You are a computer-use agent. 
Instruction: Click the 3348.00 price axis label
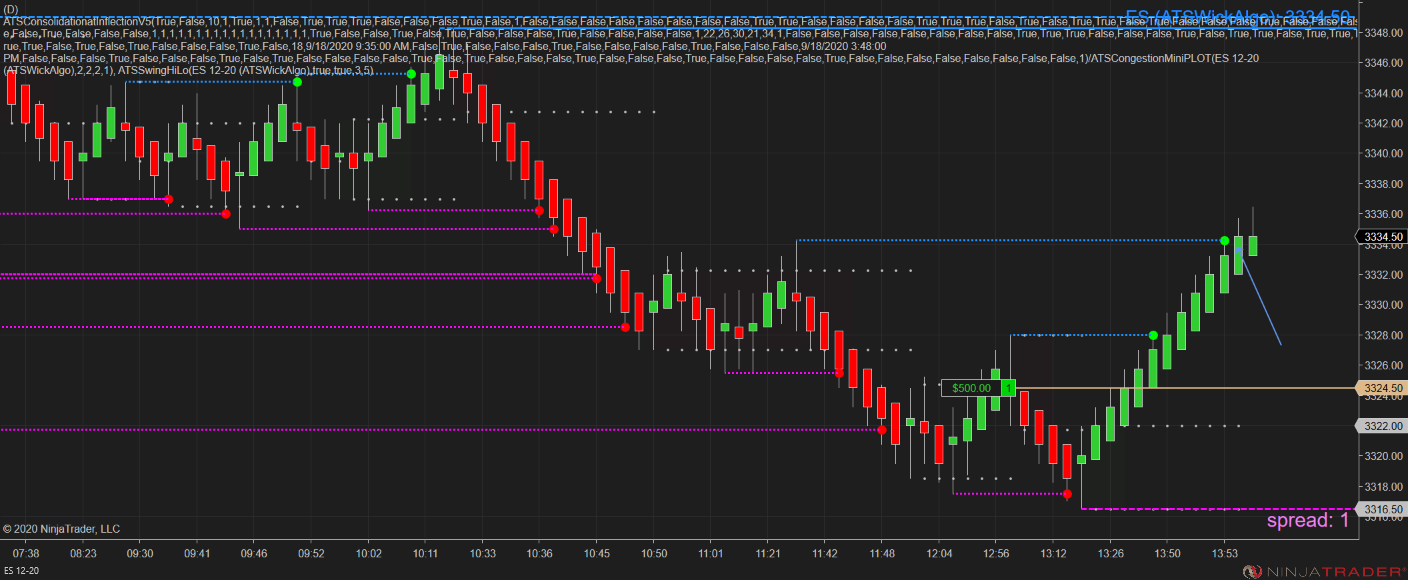tap(1385, 33)
